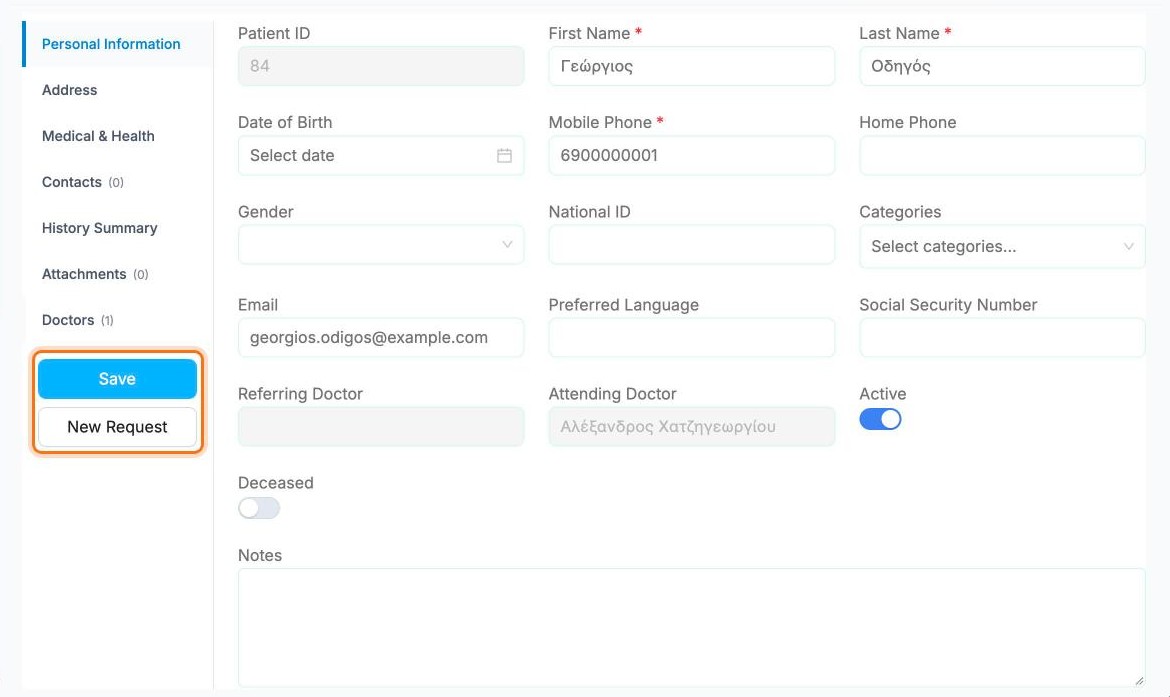This screenshot has width=1170, height=697.
Task: Grab the Notes resize handle
Action: coord(1139,681)
